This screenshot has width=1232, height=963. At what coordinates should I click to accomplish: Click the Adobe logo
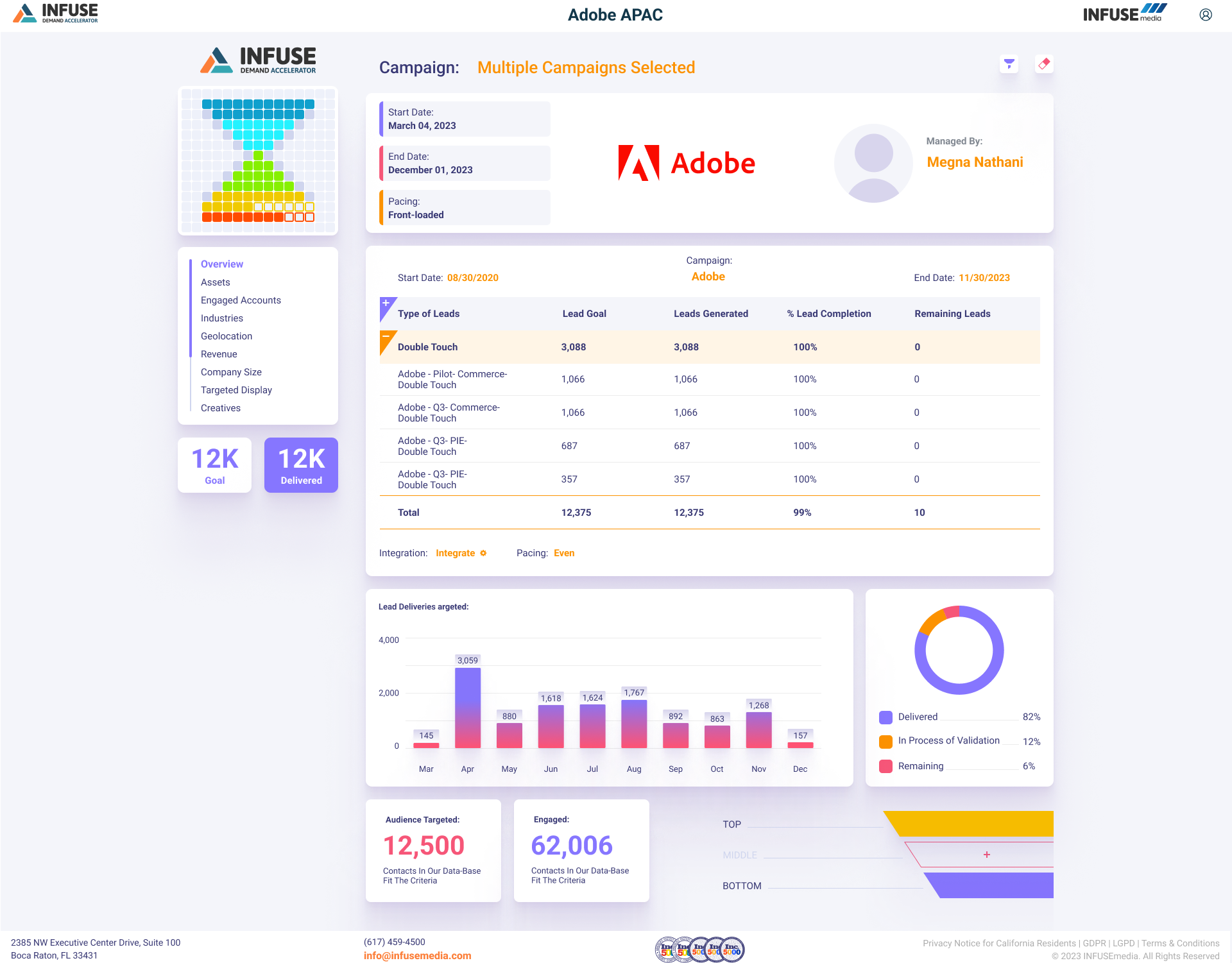coord(687,163)
